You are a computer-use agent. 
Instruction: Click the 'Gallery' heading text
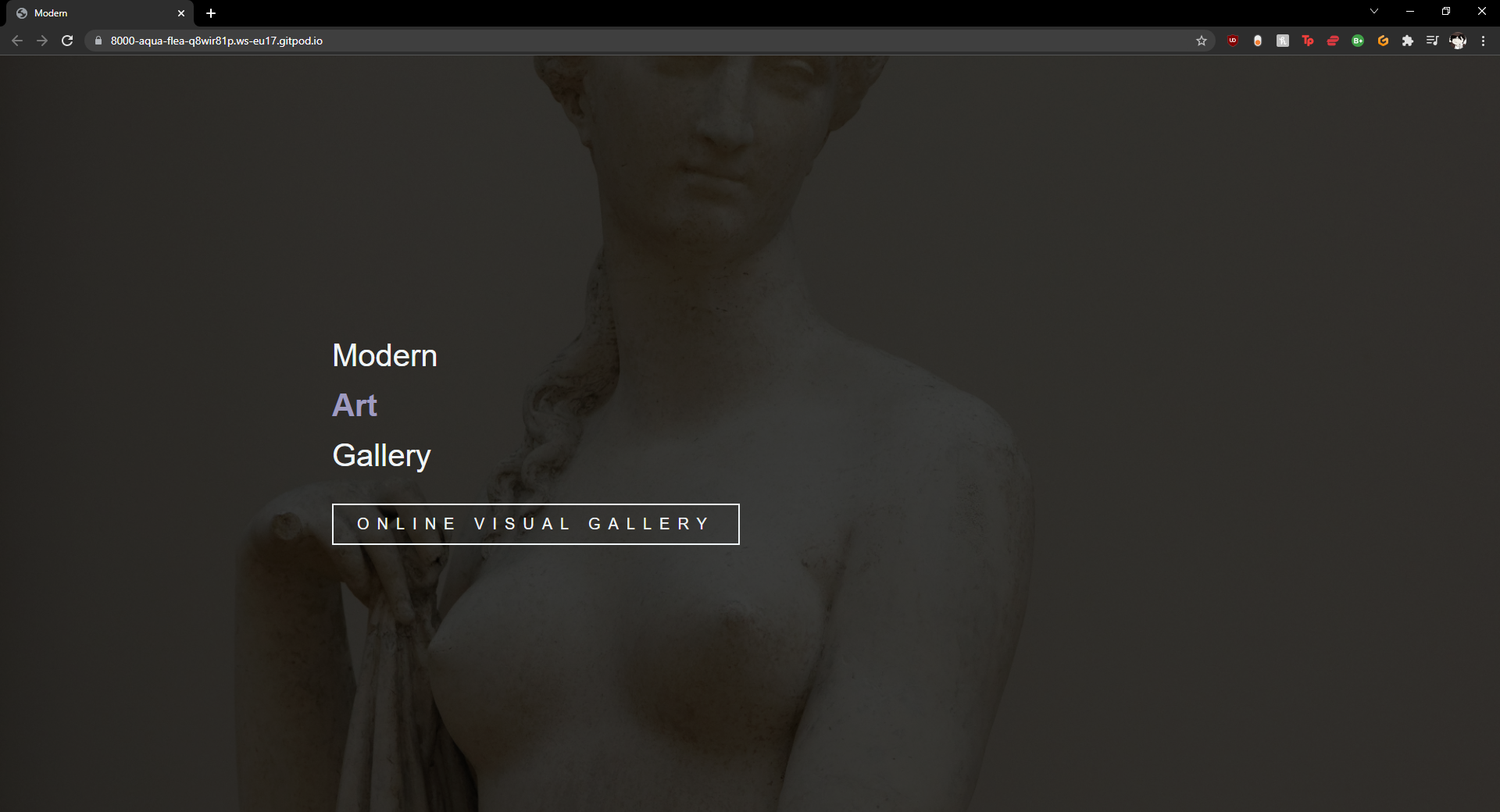[382, 456]
